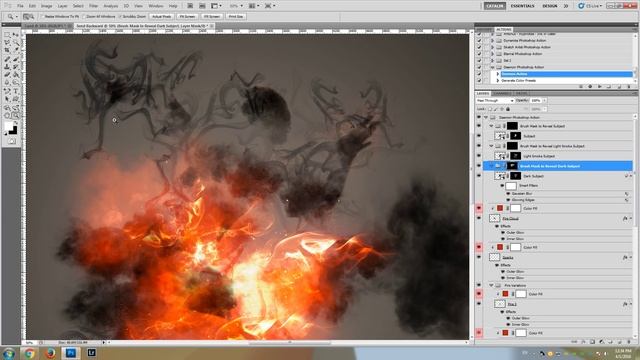
Task: Open the Layer menu
Action: click(x=62, y=6)
